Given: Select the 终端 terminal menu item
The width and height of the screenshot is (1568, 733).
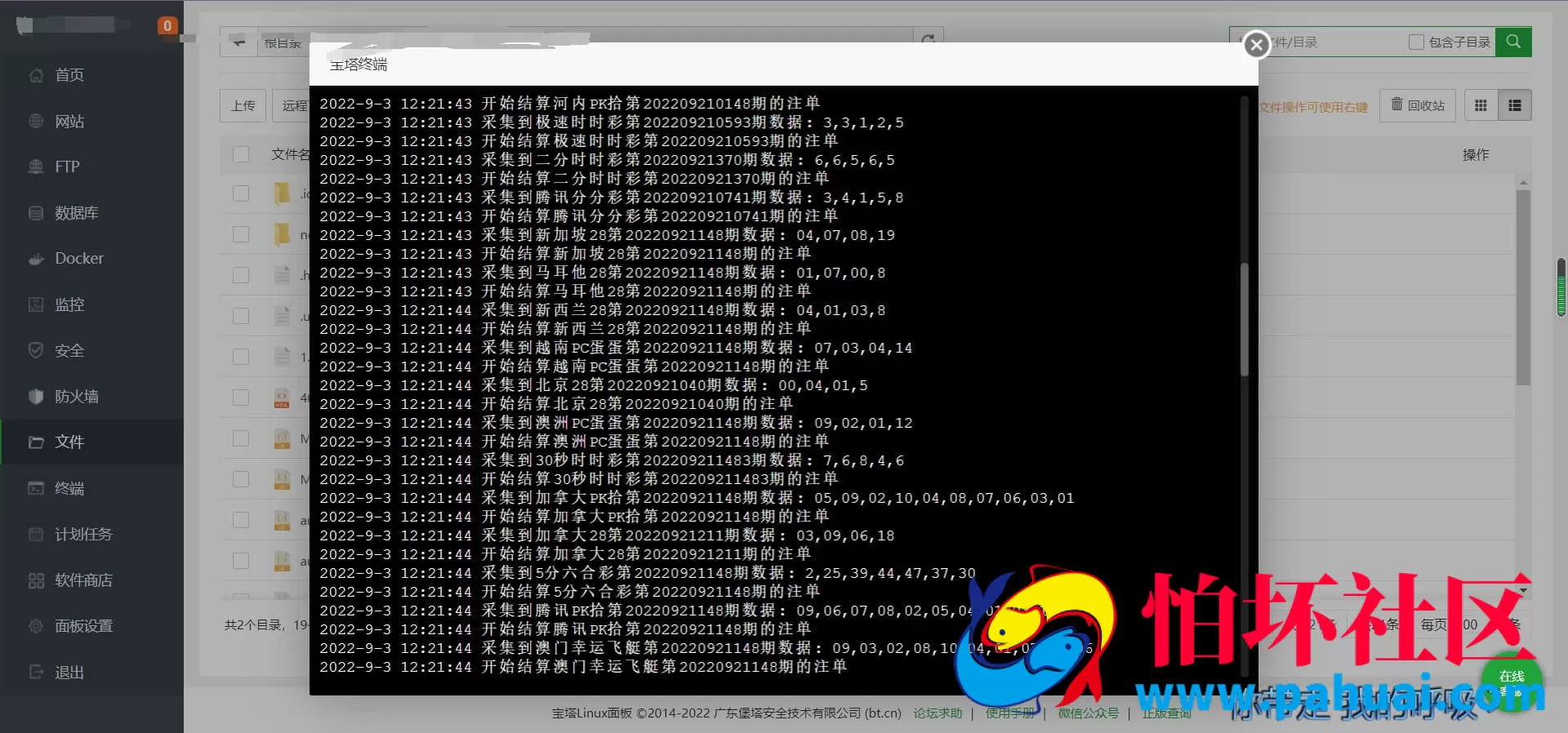Looking at the screenshot, I should [x=69, y=489].
